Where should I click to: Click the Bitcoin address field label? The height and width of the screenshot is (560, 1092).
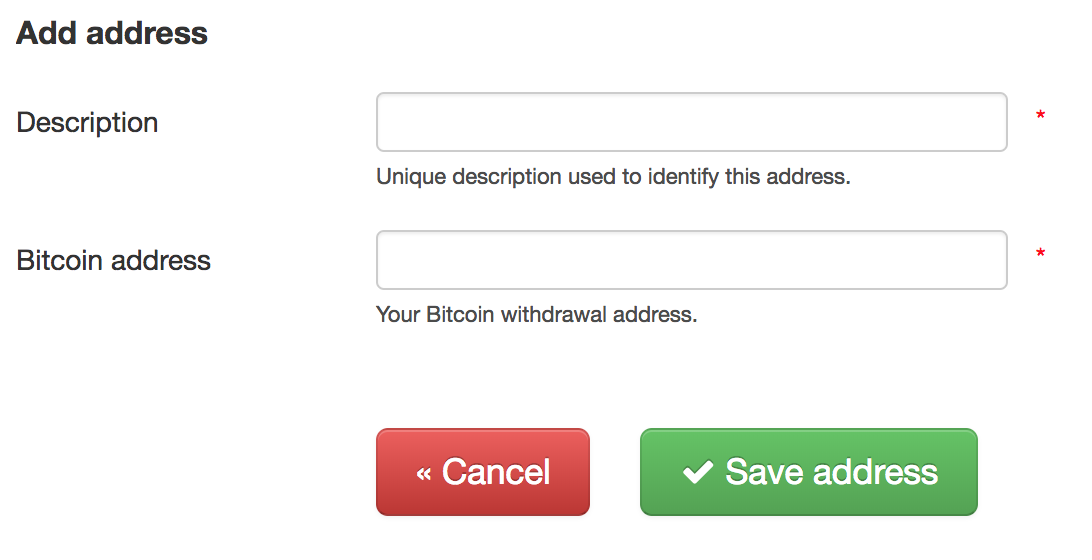click(114, 260)
